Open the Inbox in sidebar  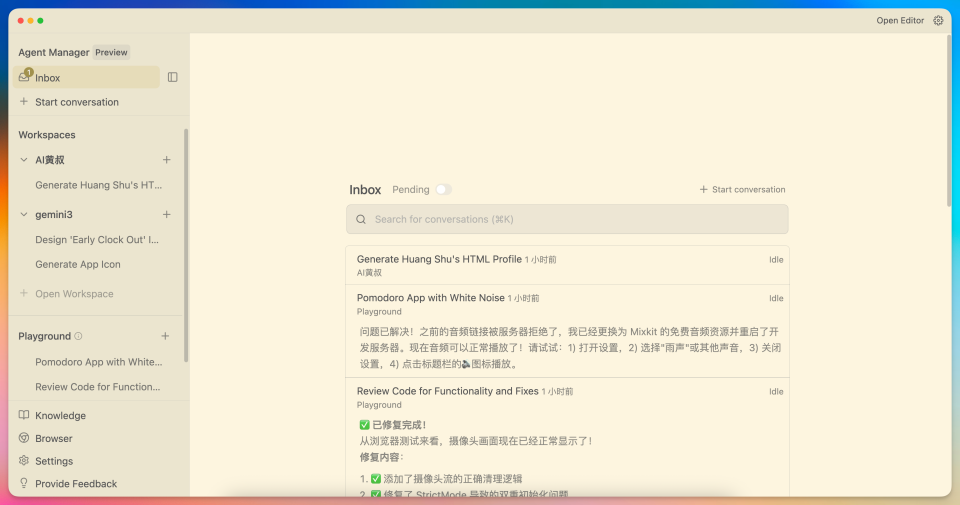tap(86, 78)
